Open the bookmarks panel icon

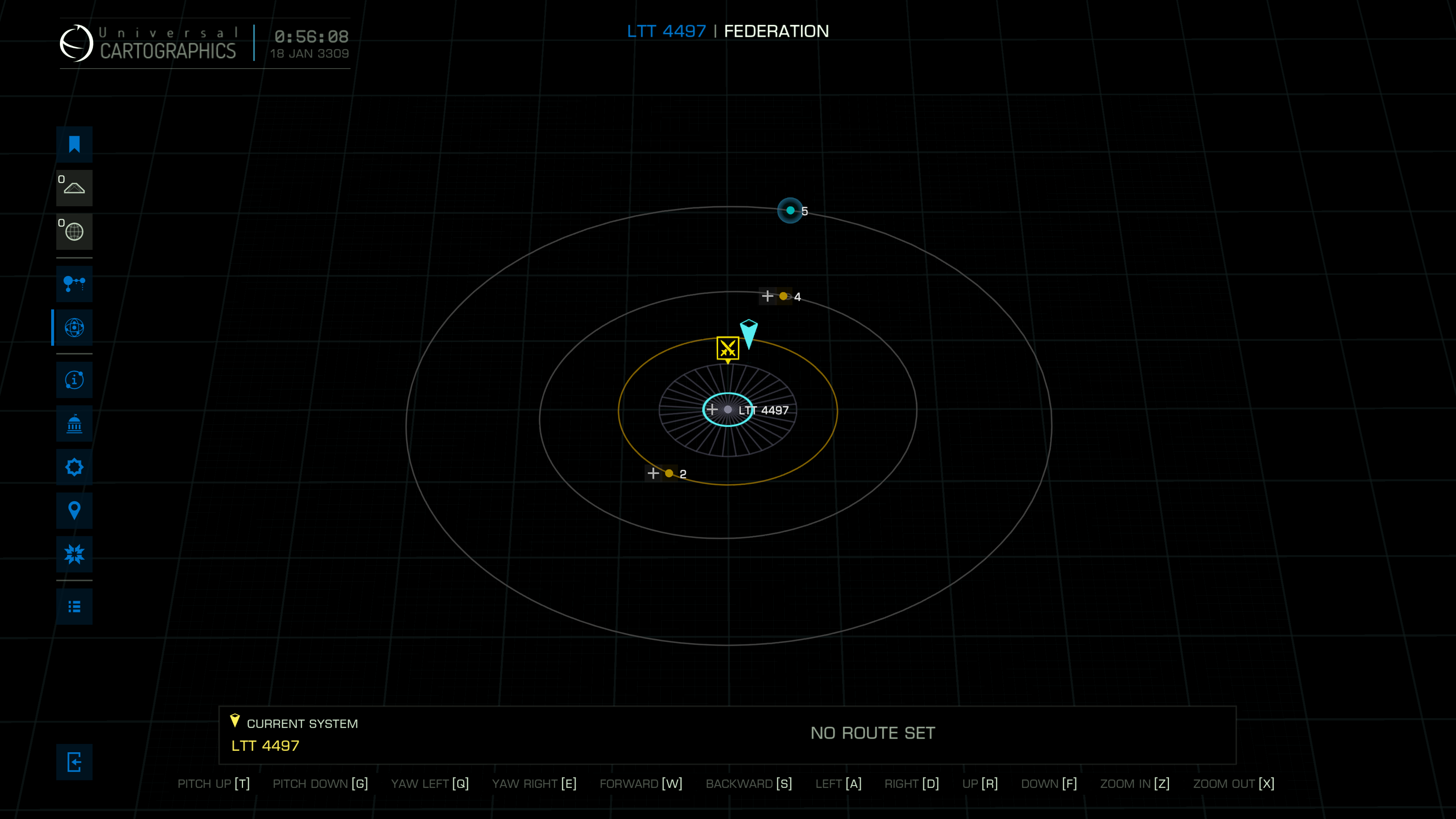click(x=74, y=144)
